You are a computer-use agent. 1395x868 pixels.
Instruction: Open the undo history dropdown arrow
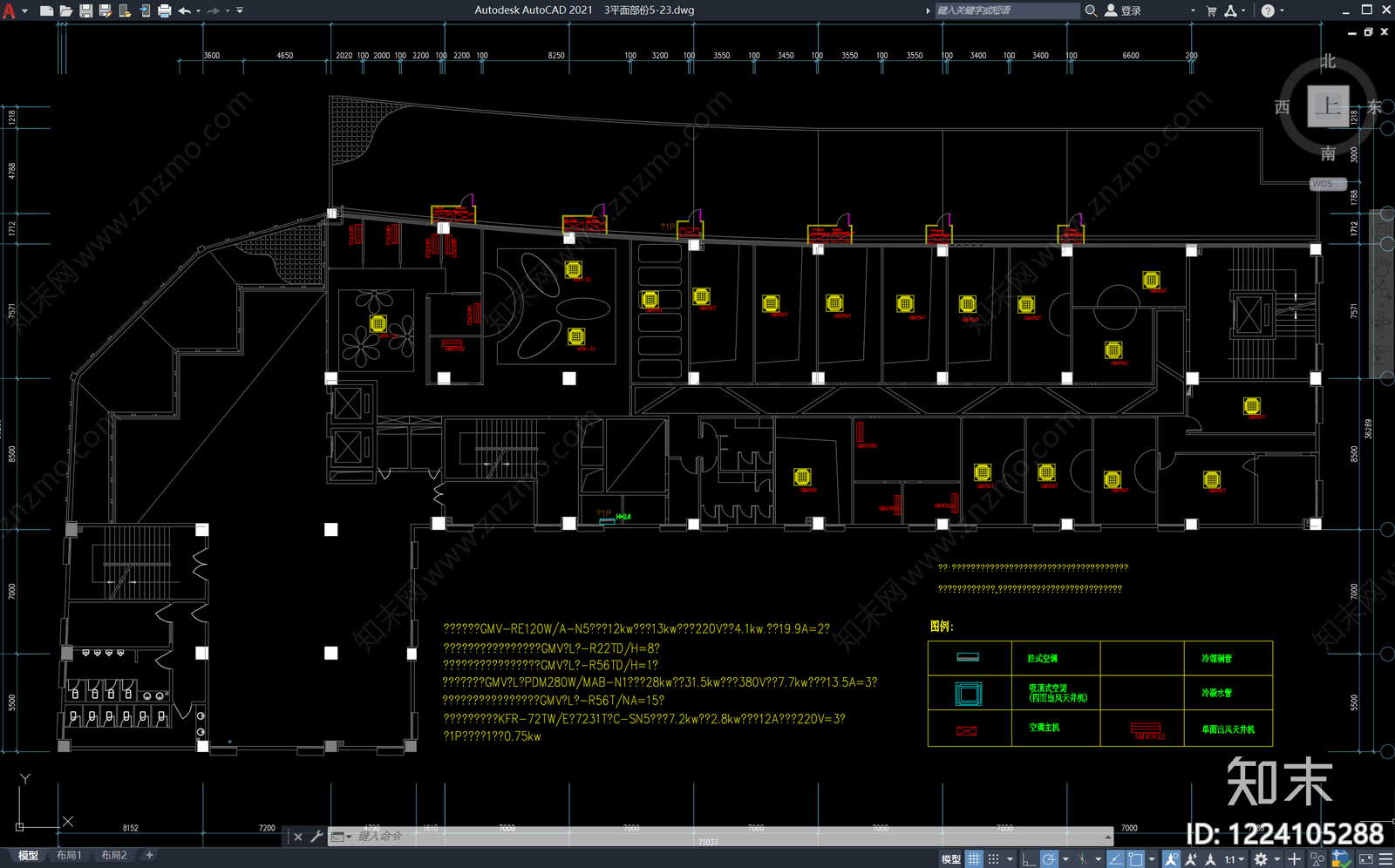(198, 11)
